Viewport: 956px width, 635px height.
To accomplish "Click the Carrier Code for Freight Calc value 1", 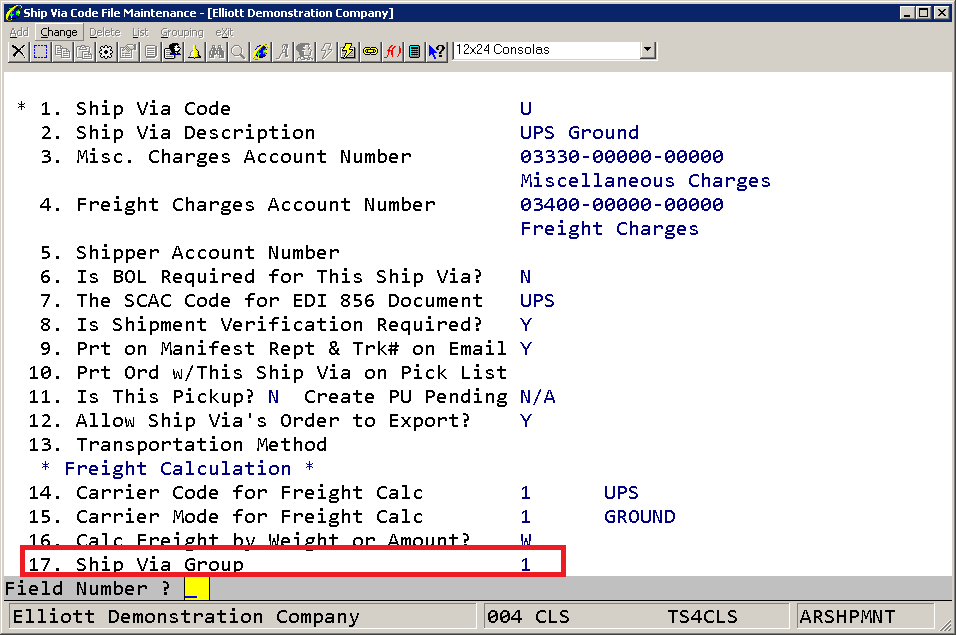I will tap(526, 493).
